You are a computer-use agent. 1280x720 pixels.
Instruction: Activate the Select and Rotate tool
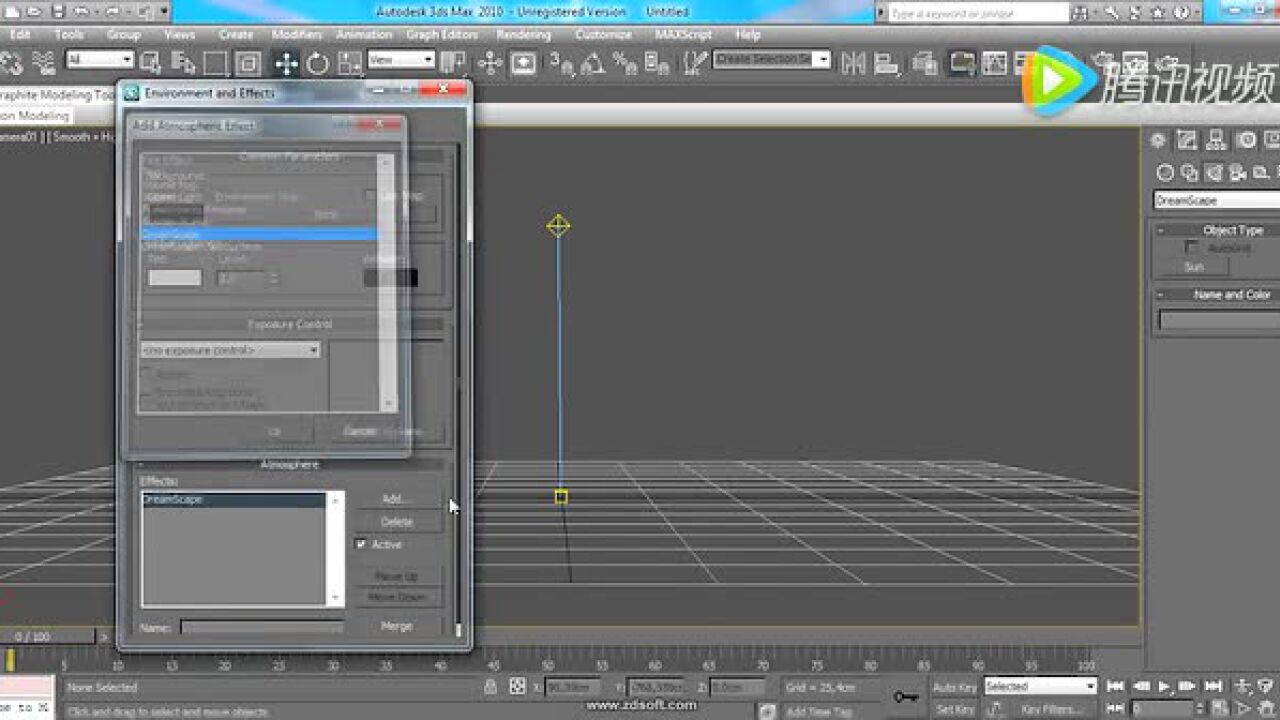coord(318,63)
